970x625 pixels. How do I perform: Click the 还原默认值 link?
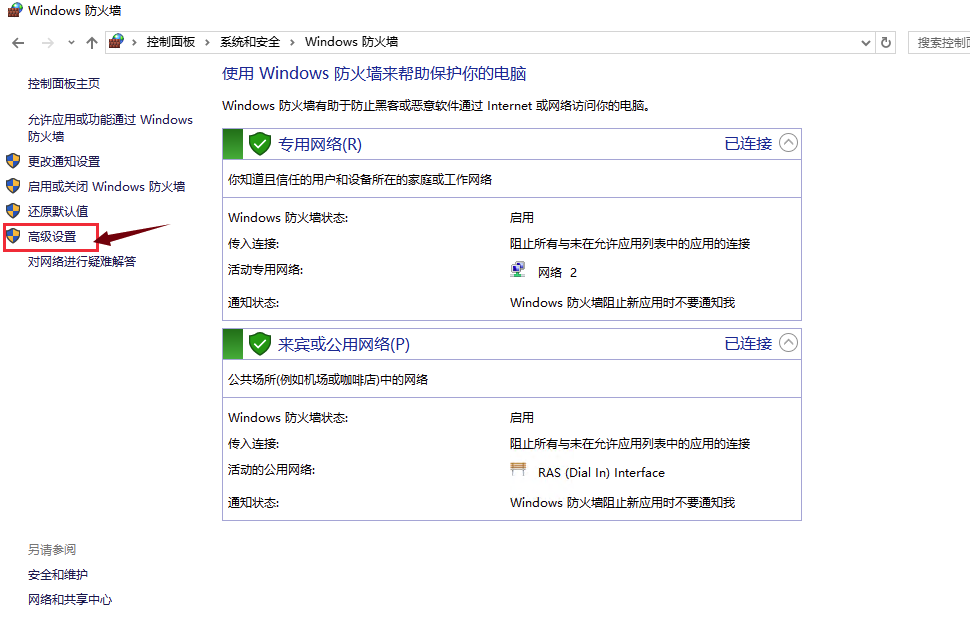[58, 211]
